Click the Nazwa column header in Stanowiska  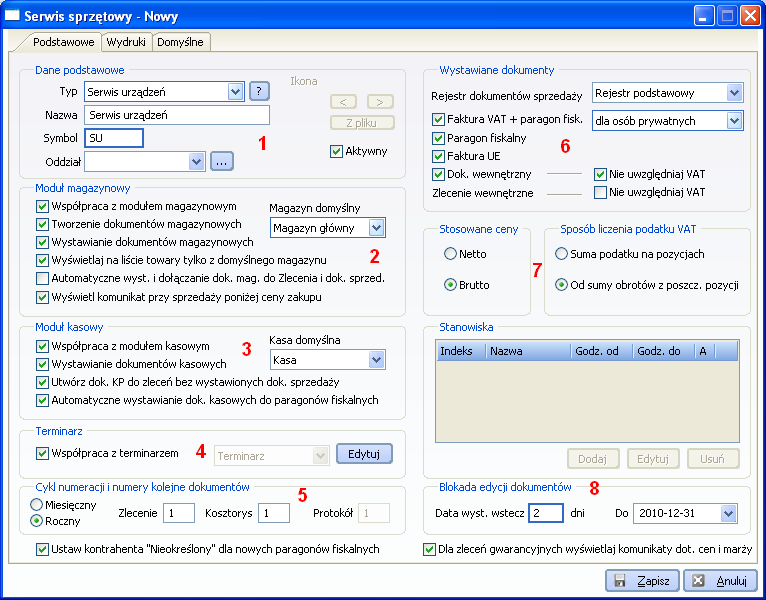coord(528,351)
